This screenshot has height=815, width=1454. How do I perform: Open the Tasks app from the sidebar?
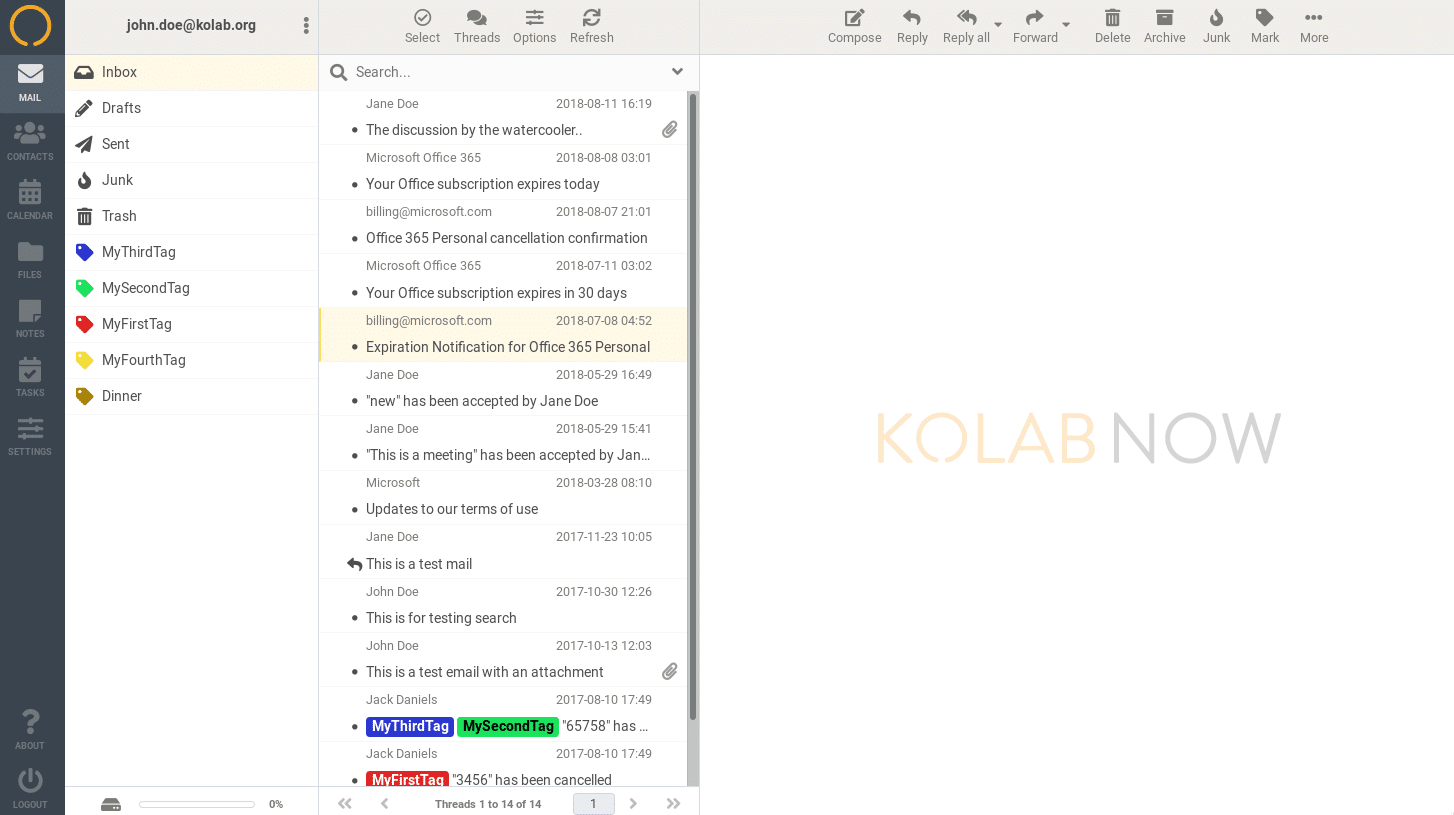[29, 375]
